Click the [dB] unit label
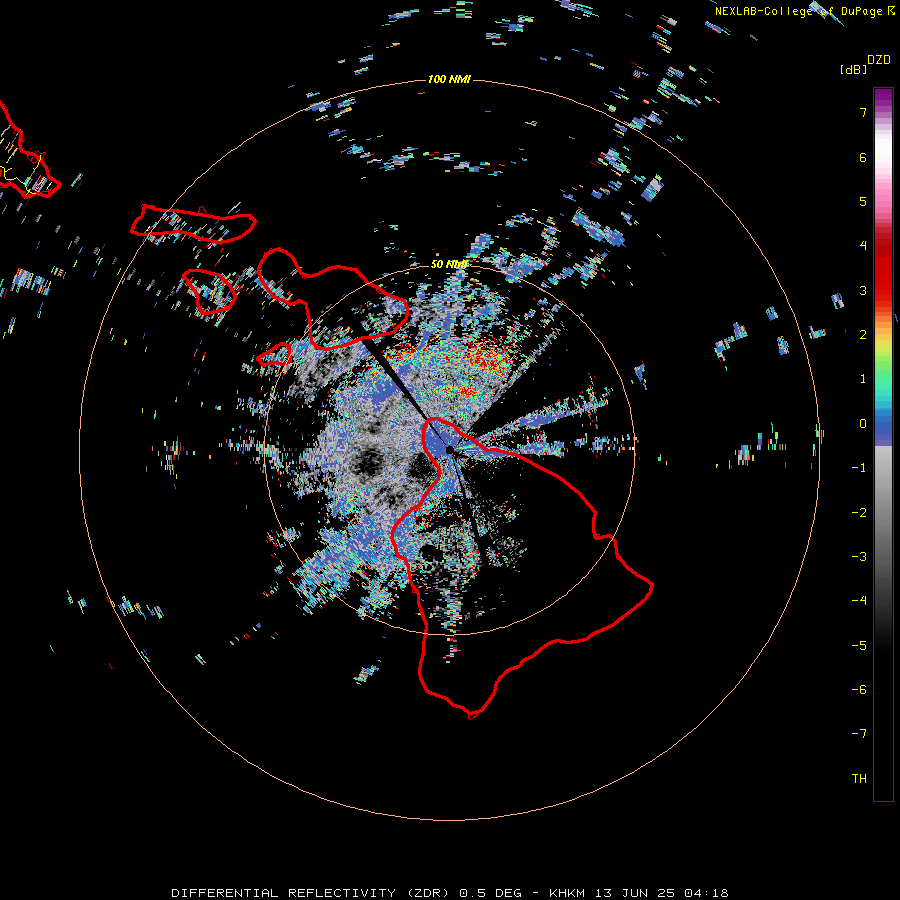Image resolution: width=900 pixels, height=900 pixels. pyautogui.click(x=854, y=69)
